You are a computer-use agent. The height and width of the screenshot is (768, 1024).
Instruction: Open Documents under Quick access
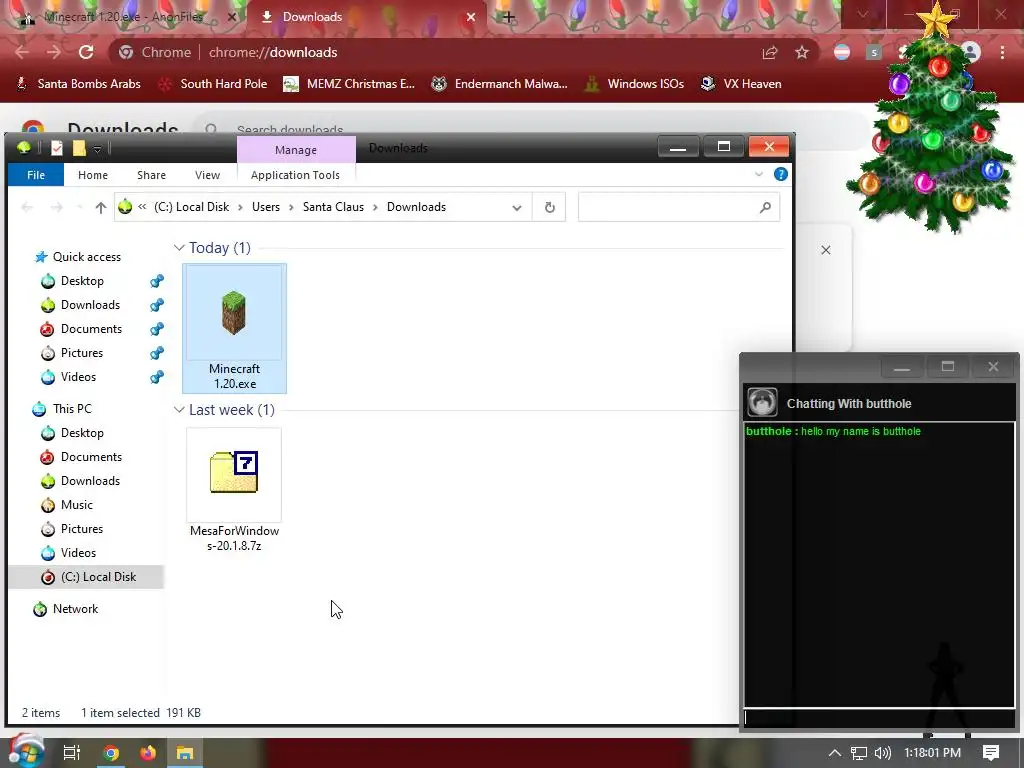tap(91, 329)
